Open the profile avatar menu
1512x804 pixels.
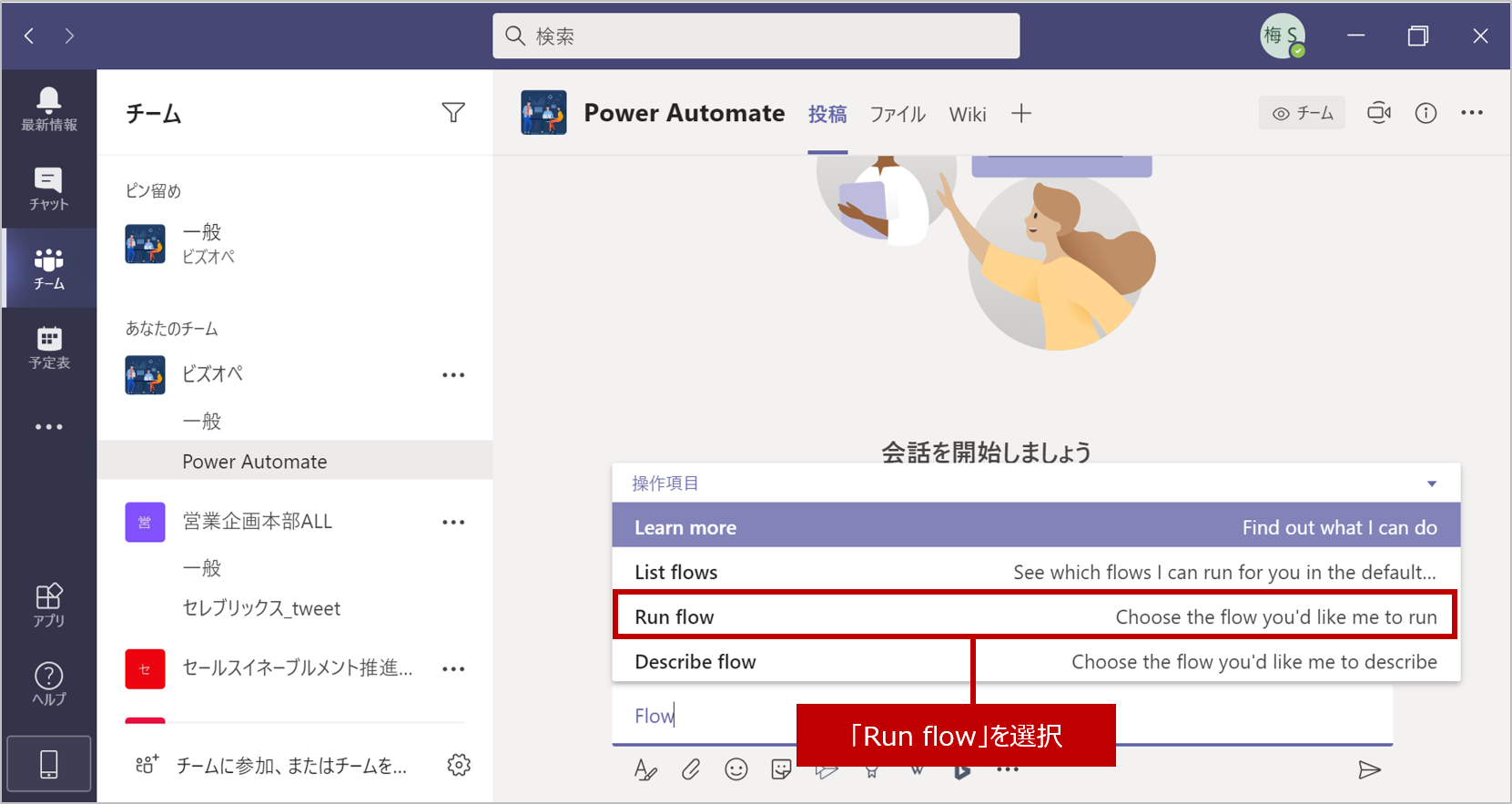point(1283,36)
